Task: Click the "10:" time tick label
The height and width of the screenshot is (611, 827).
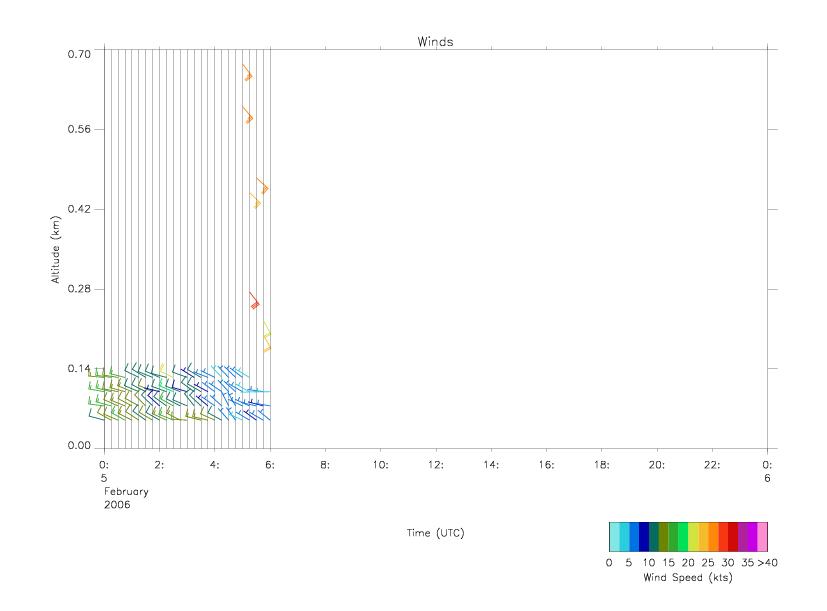Action: pos(380,465)
